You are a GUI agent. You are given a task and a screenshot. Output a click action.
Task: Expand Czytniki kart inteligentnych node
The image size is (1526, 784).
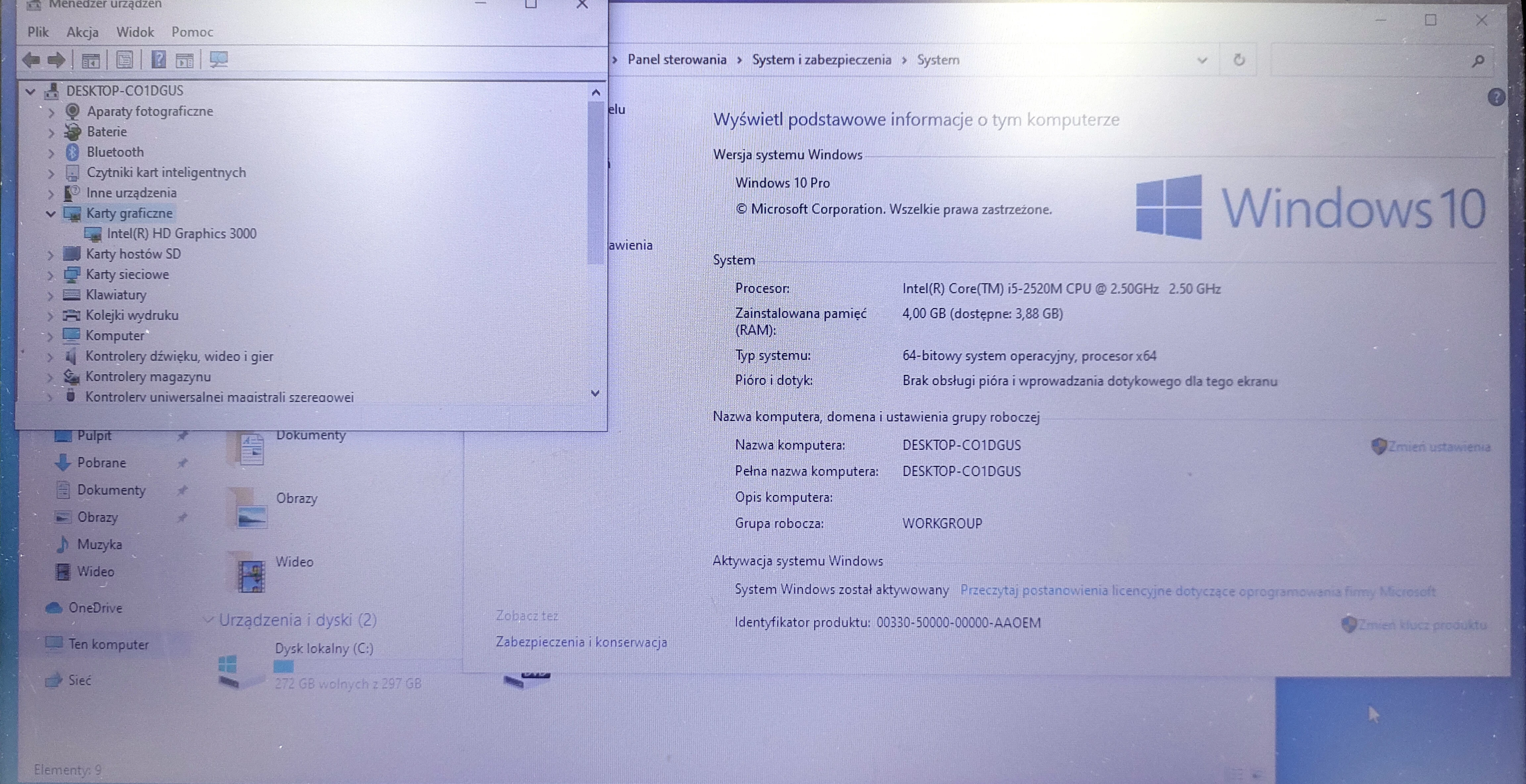tap(51, 173)
